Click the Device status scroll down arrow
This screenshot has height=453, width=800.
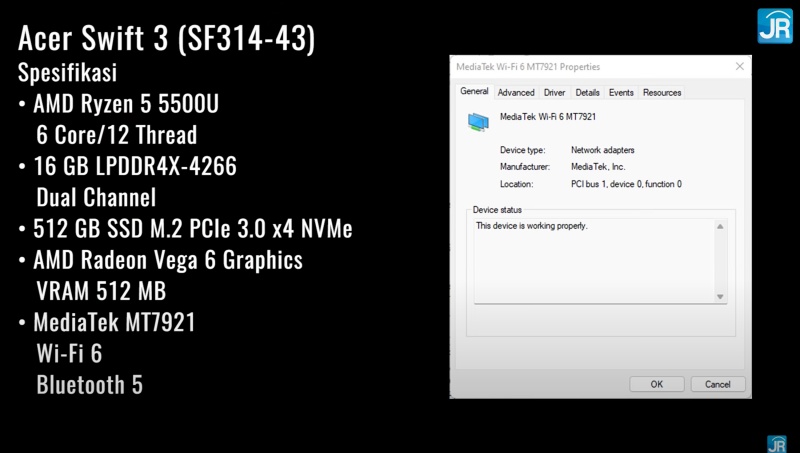[x=720, y=297]
